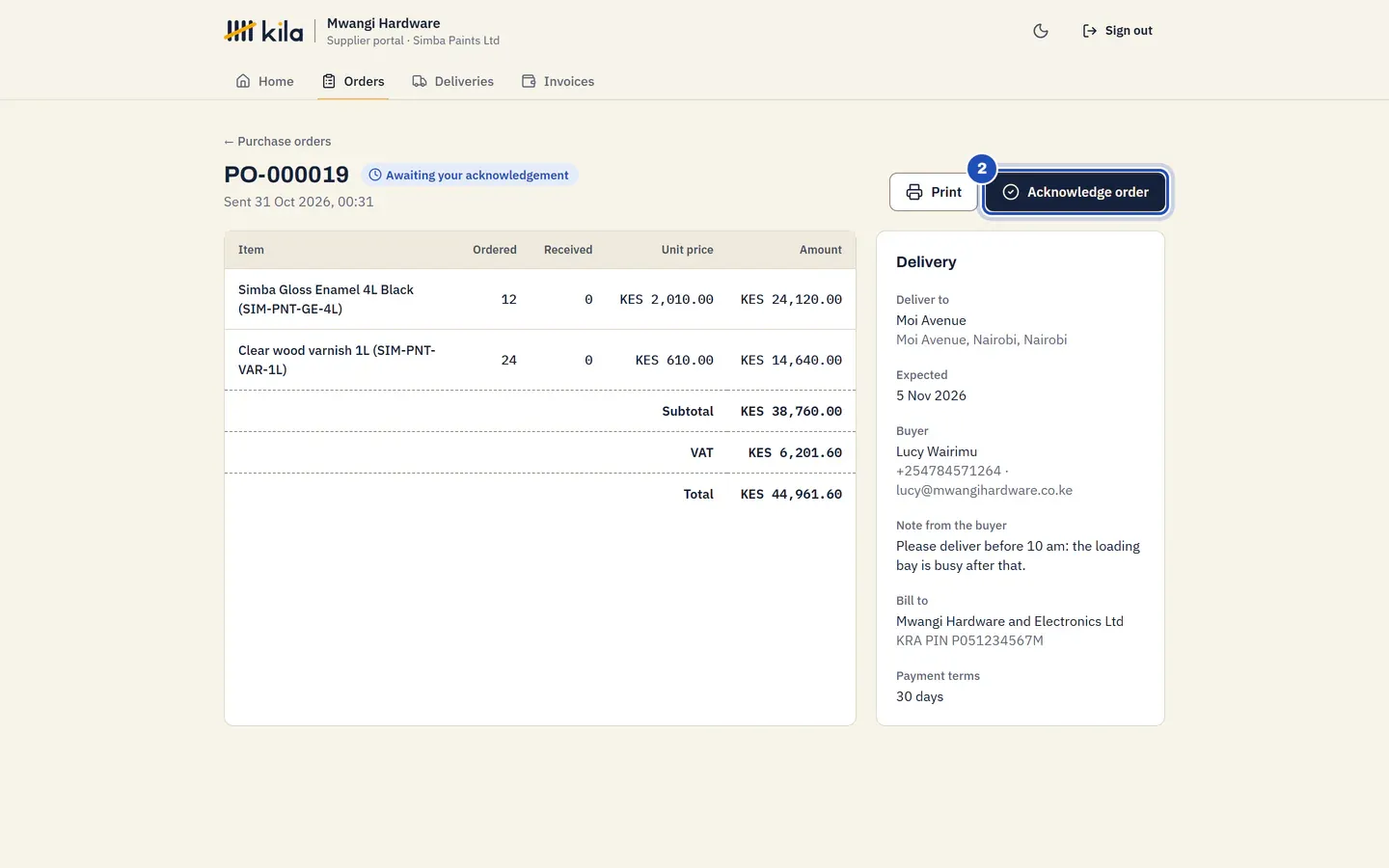Click the sign out arrow icon
The height and width of the screenshot is (868, 1389).
[1089, 31]
